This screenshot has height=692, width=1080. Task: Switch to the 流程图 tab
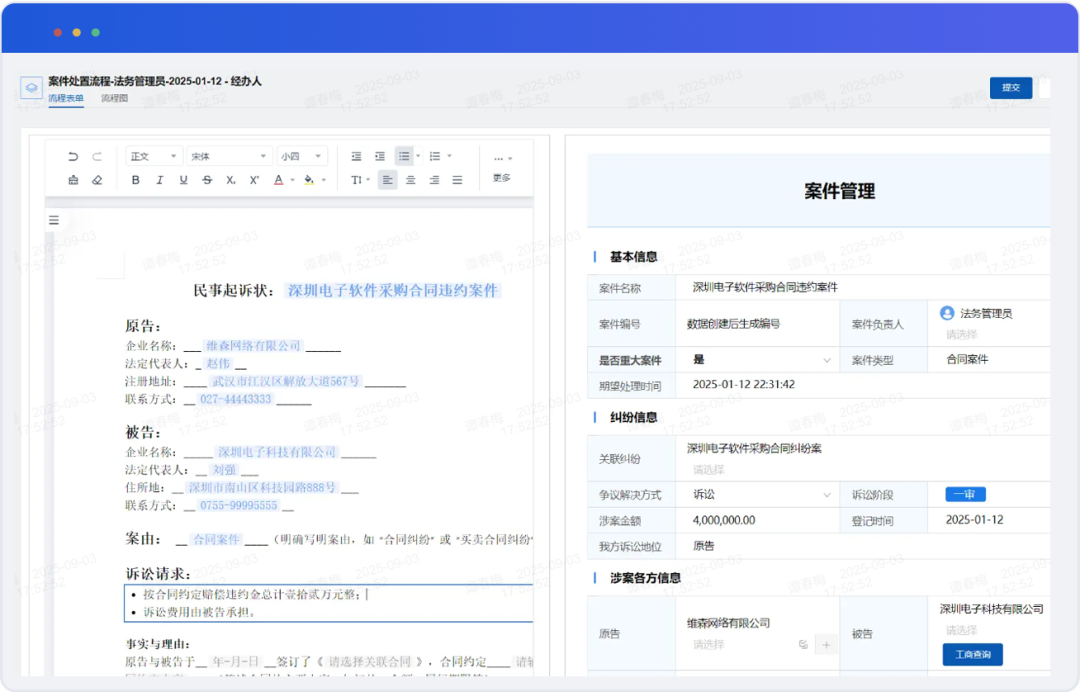coord(114,98)
